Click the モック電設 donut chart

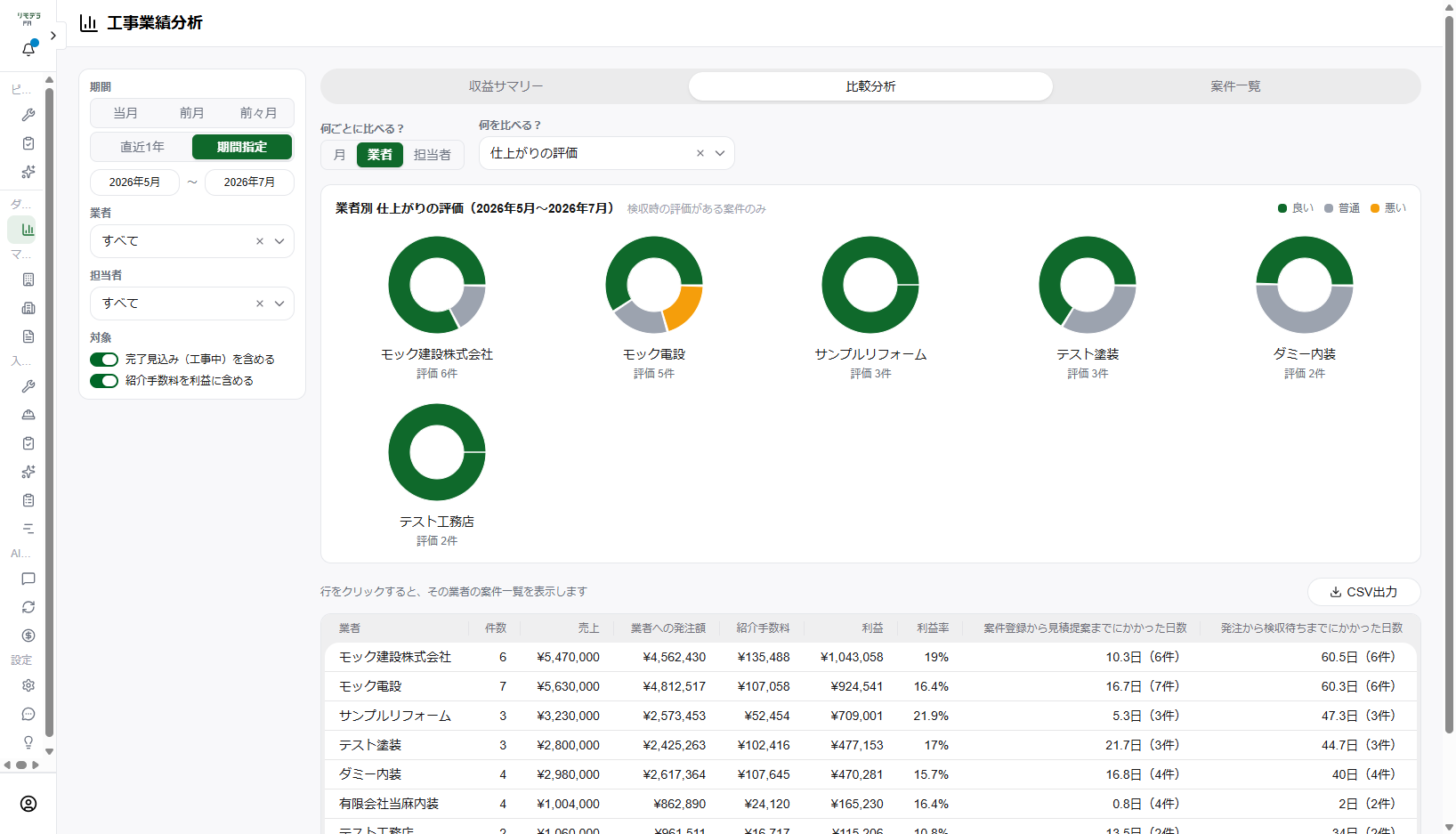[654, 285]
